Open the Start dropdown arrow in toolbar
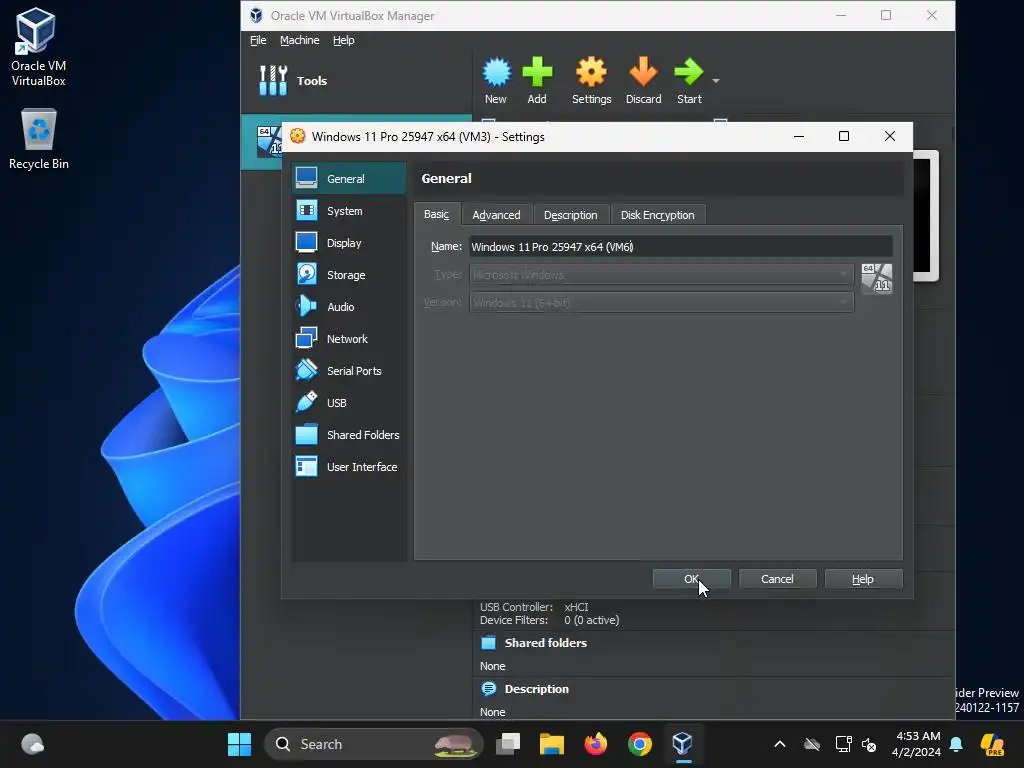 716,81
